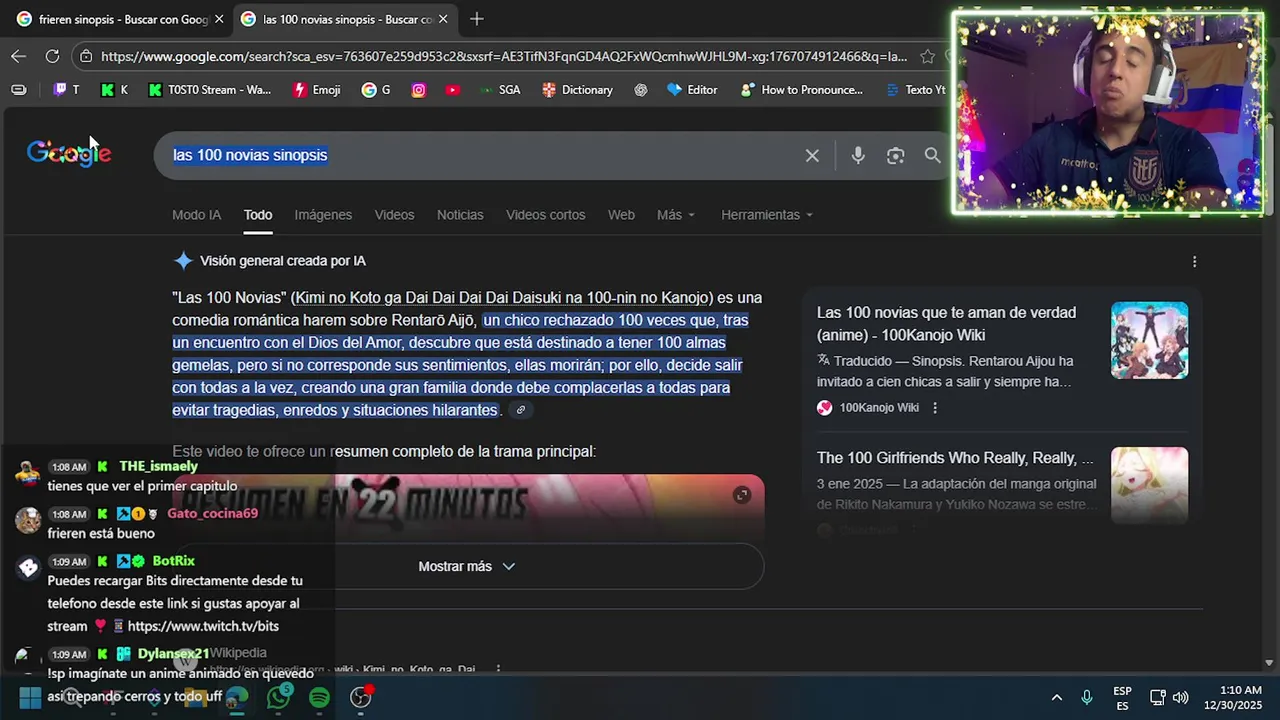Switch to 'Modo IA' search tab
Image resolution: width=1280 pixels, height=720 pixels.
point(196,215)
